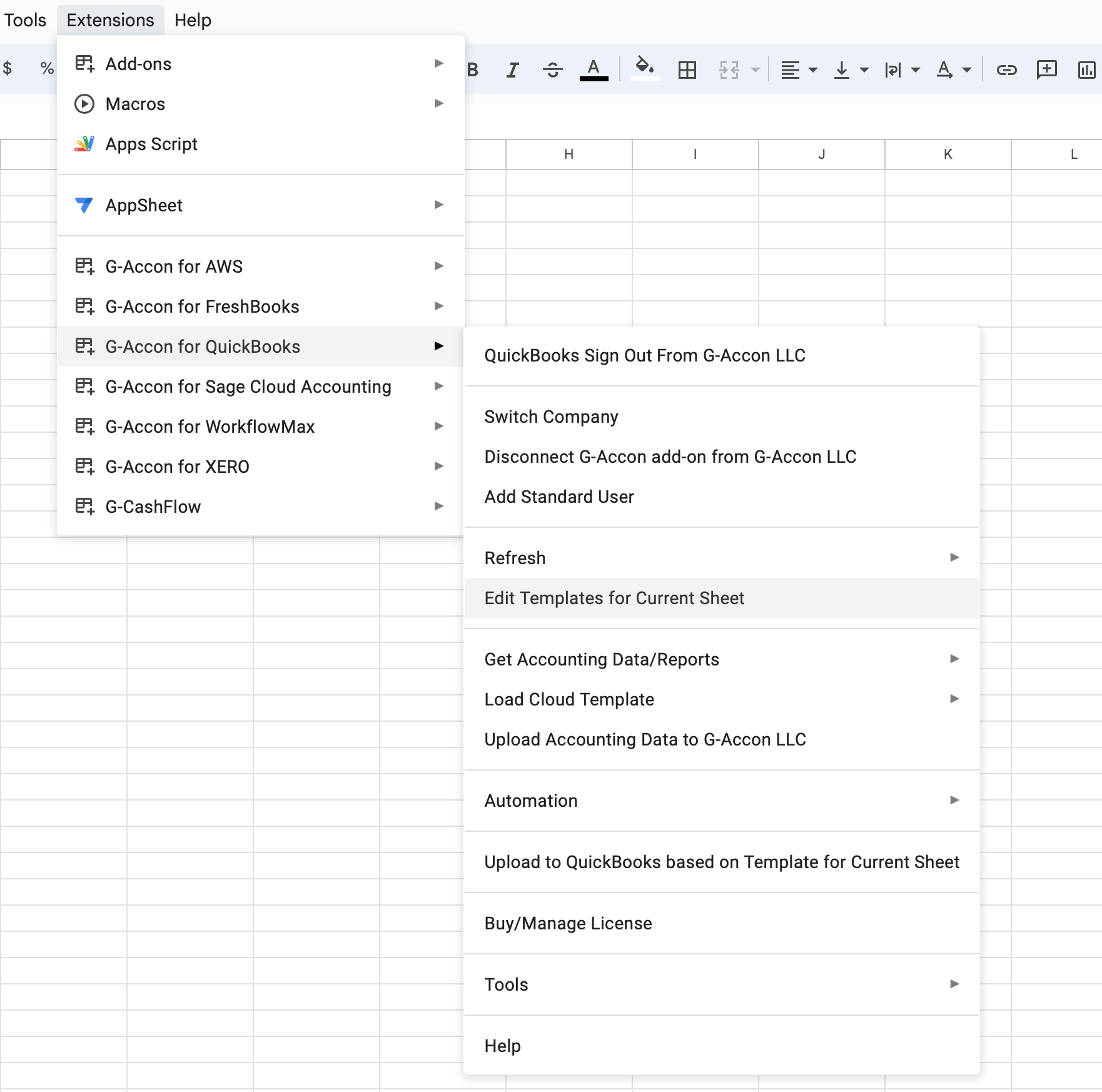
Task: Close the Extensions menu tab
Action: coord(110,20)
